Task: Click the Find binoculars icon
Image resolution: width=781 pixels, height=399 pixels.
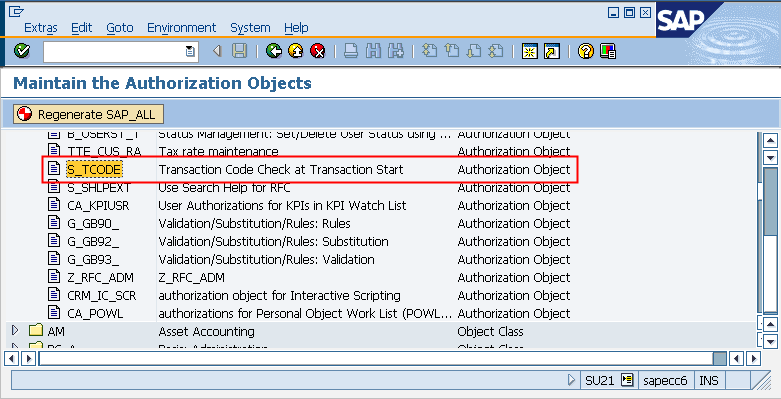Action: [373, 51]
